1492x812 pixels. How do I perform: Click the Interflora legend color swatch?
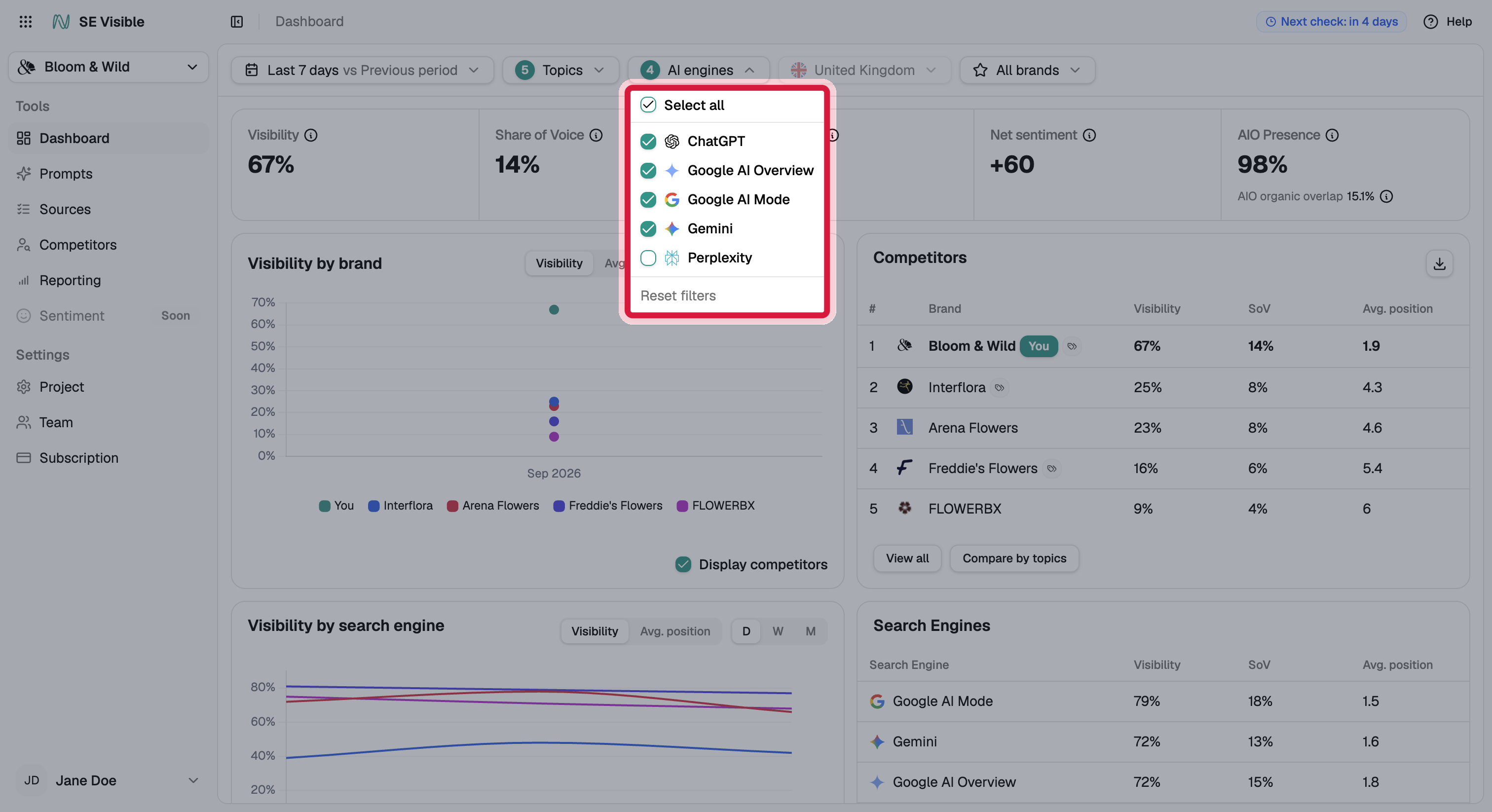pyautogui.click(x=374, y=506)
